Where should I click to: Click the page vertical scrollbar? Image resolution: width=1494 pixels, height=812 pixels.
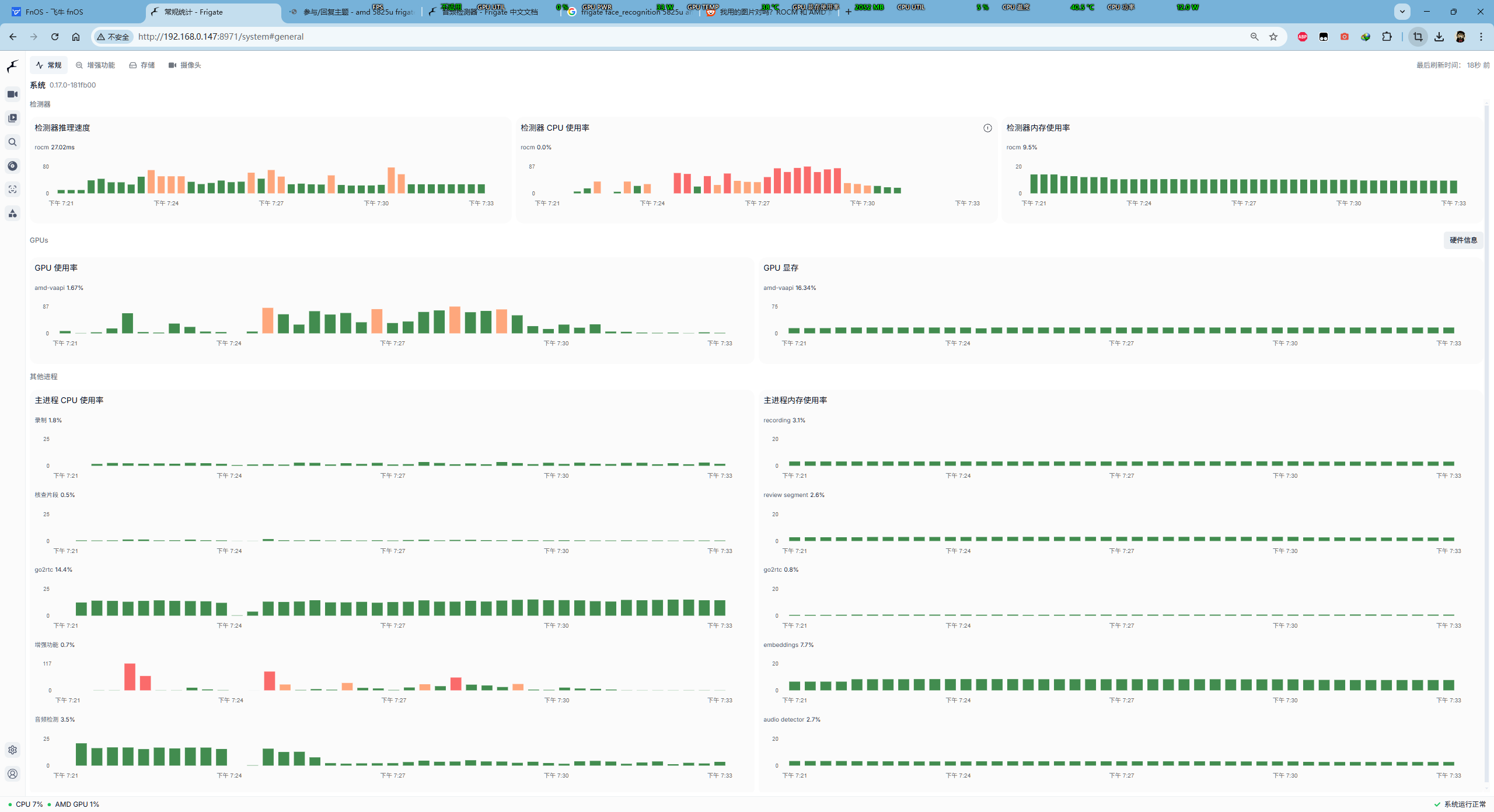[1486, 442]
